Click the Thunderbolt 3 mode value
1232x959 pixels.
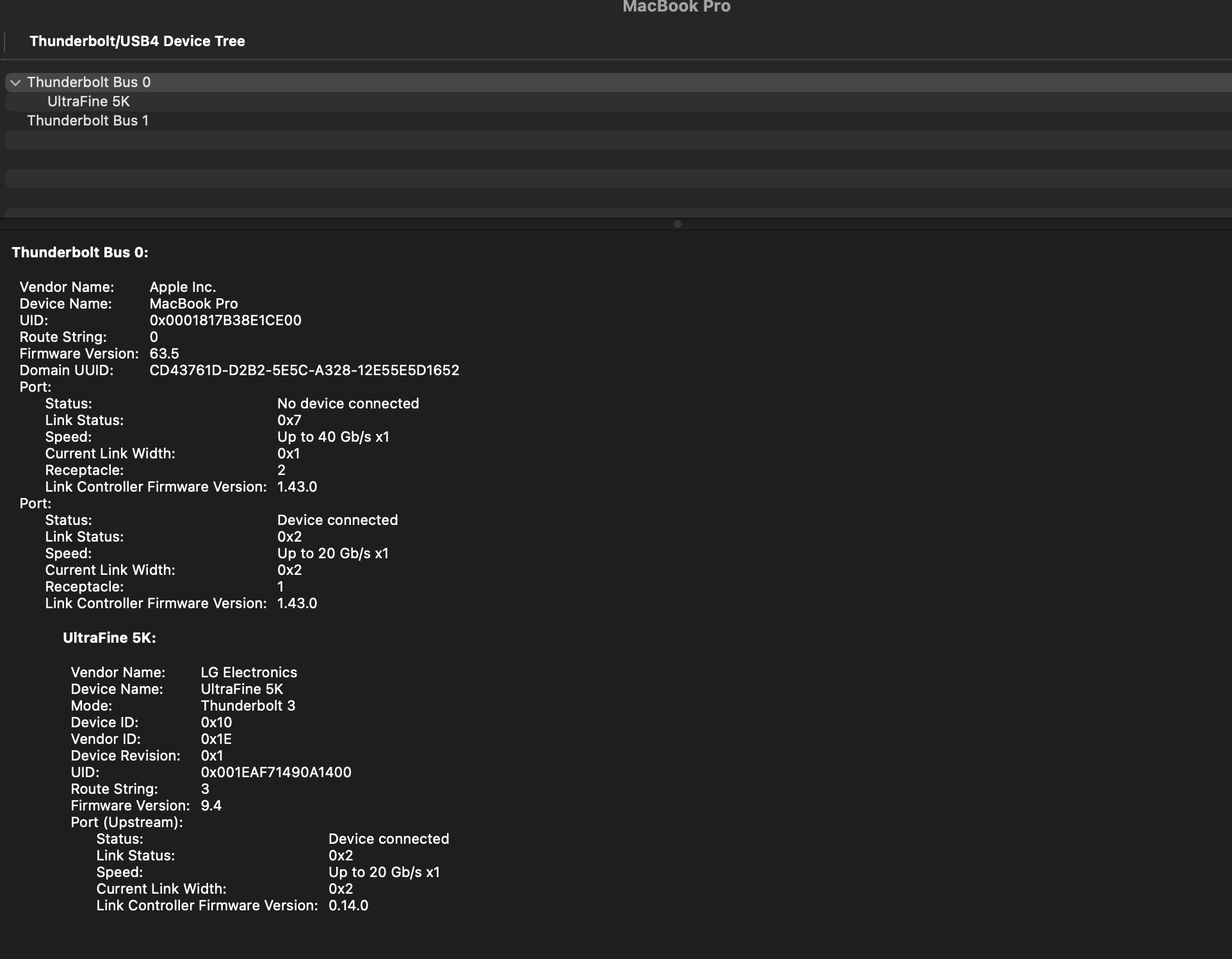(248, 706)
